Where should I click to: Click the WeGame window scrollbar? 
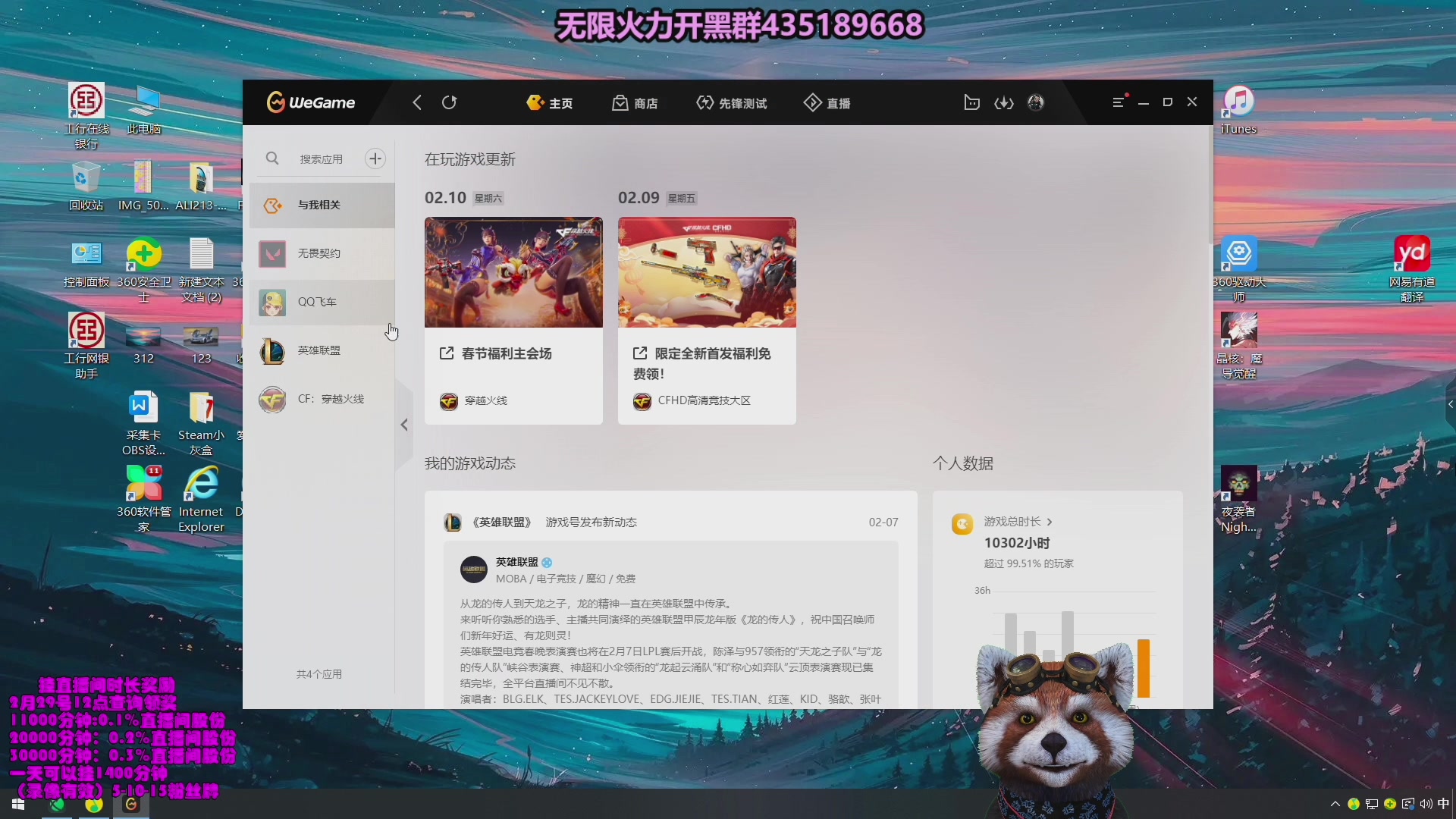click(1210, 187)
